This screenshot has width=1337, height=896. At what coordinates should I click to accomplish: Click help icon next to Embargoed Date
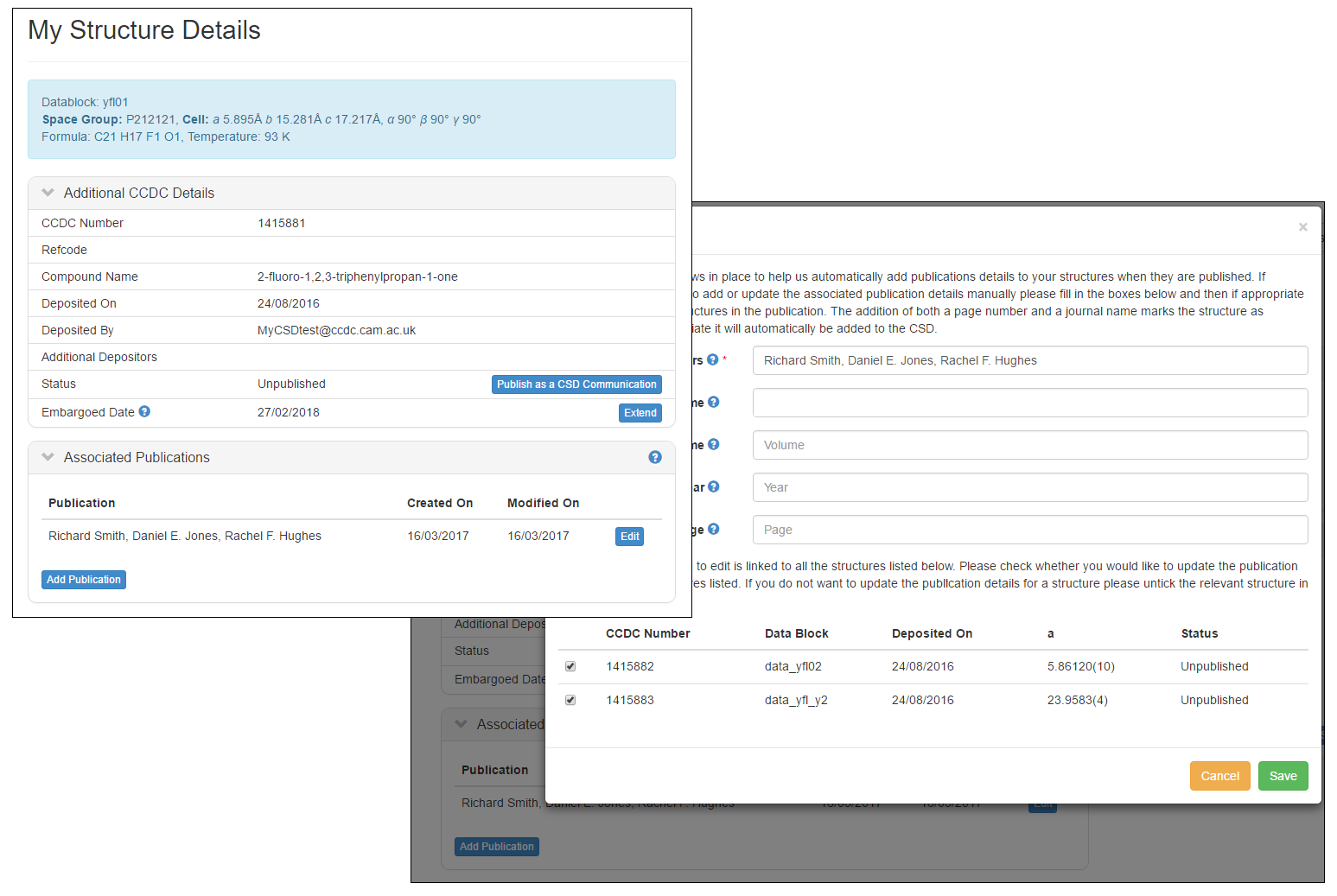tap(144, 412)
